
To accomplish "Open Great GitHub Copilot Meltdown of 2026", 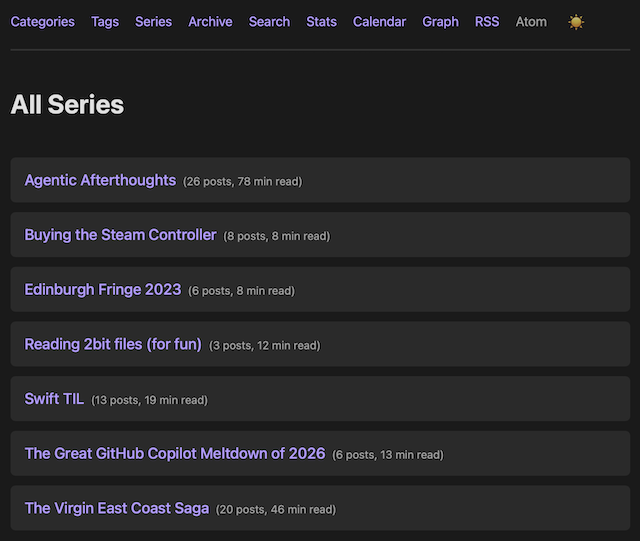I will click(175, 454).
